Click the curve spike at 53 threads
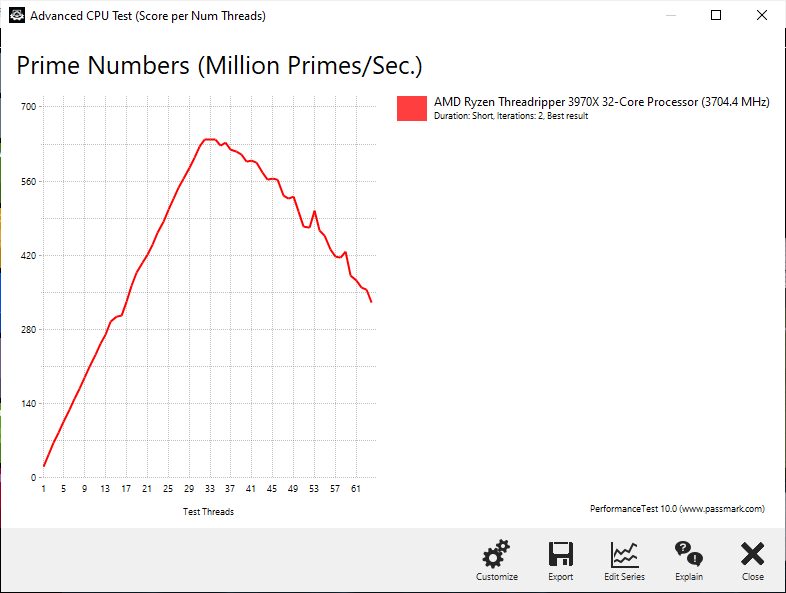Image resolution: width=786 pixels, height=593 pixels. click(314, 212)
